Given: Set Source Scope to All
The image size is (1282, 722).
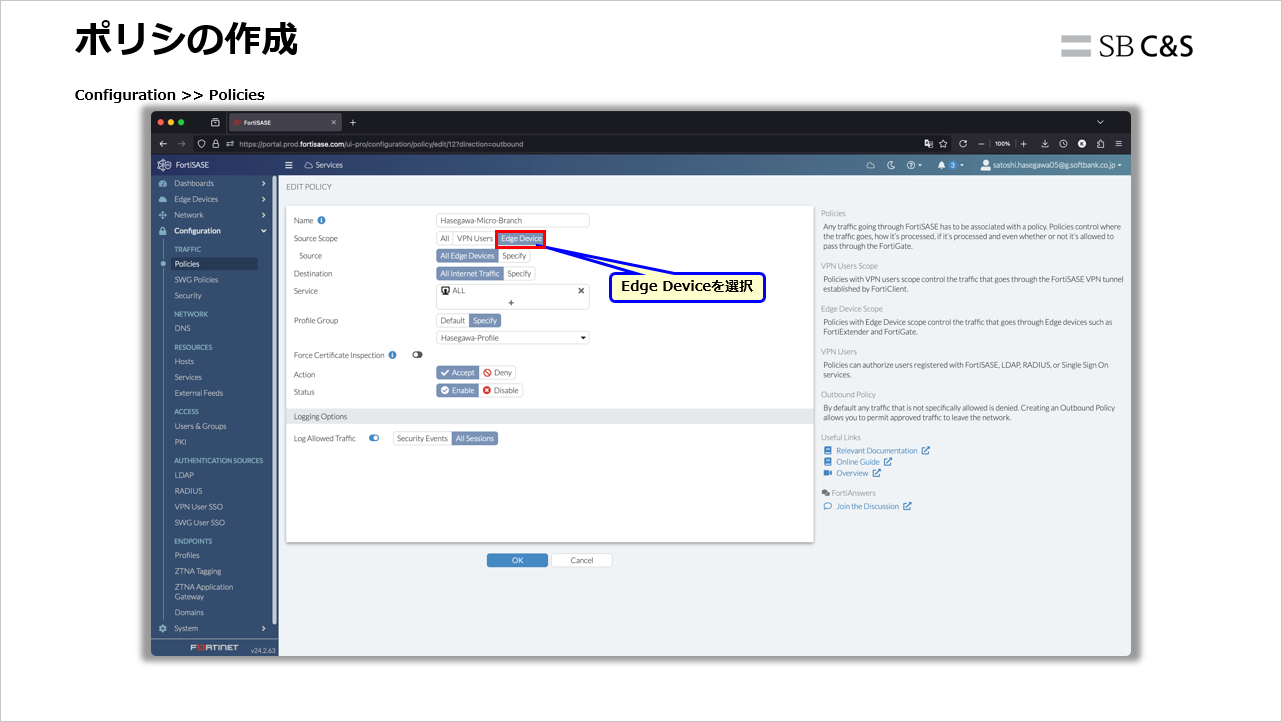Looking at the screenshot, I should pos(445,238).
